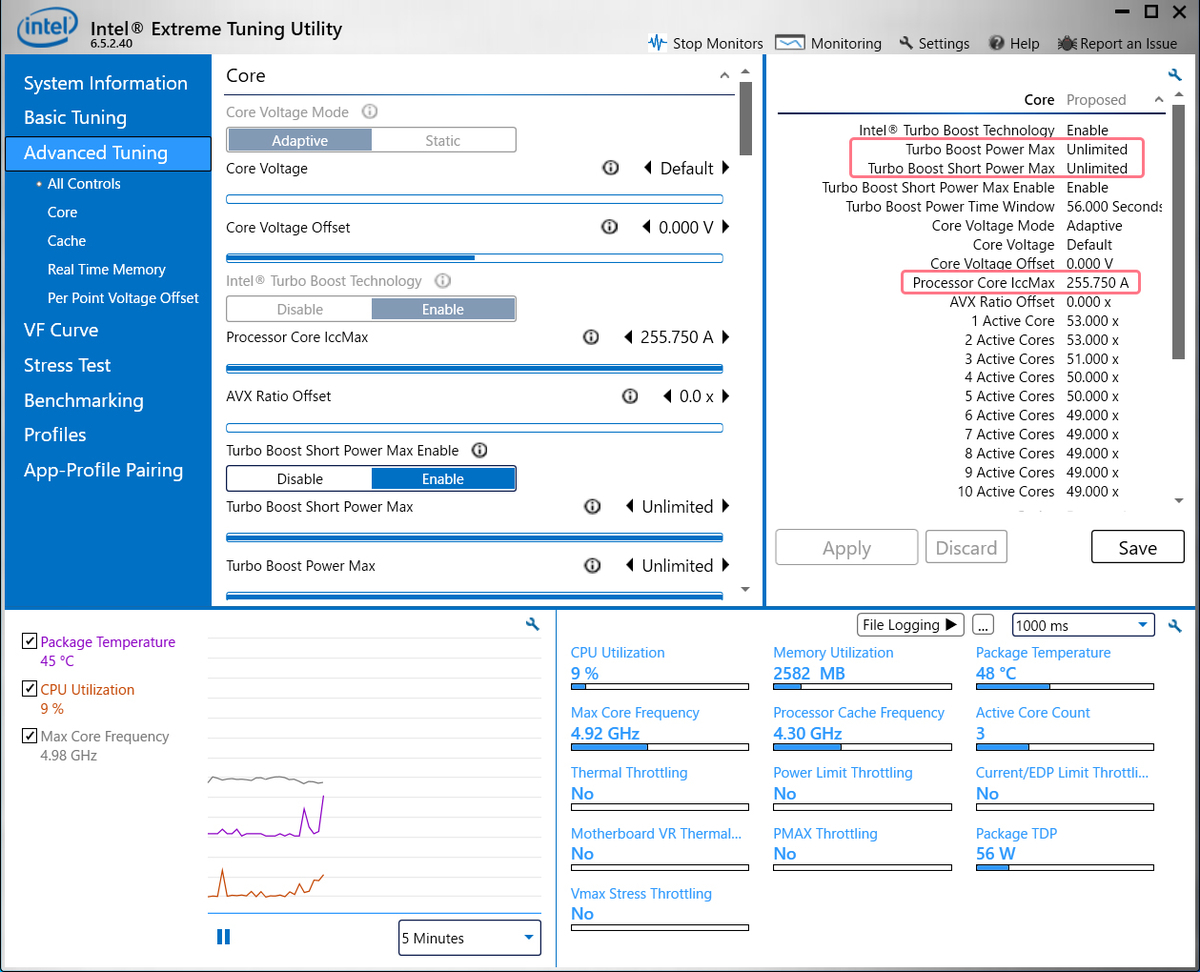Image resolution: width=1200 pixels, height=972 pixels.
Task: Select Per Point Voltage Offset sub-item
Action: click(123, 298)
